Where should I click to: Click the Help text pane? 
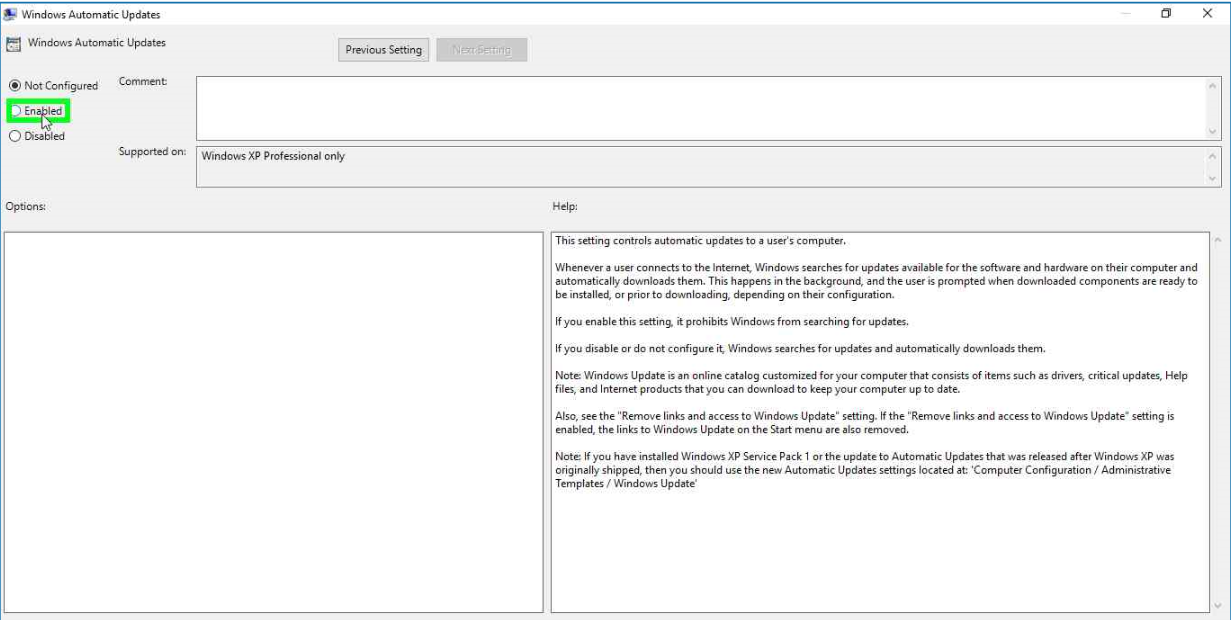click(880, 422)
